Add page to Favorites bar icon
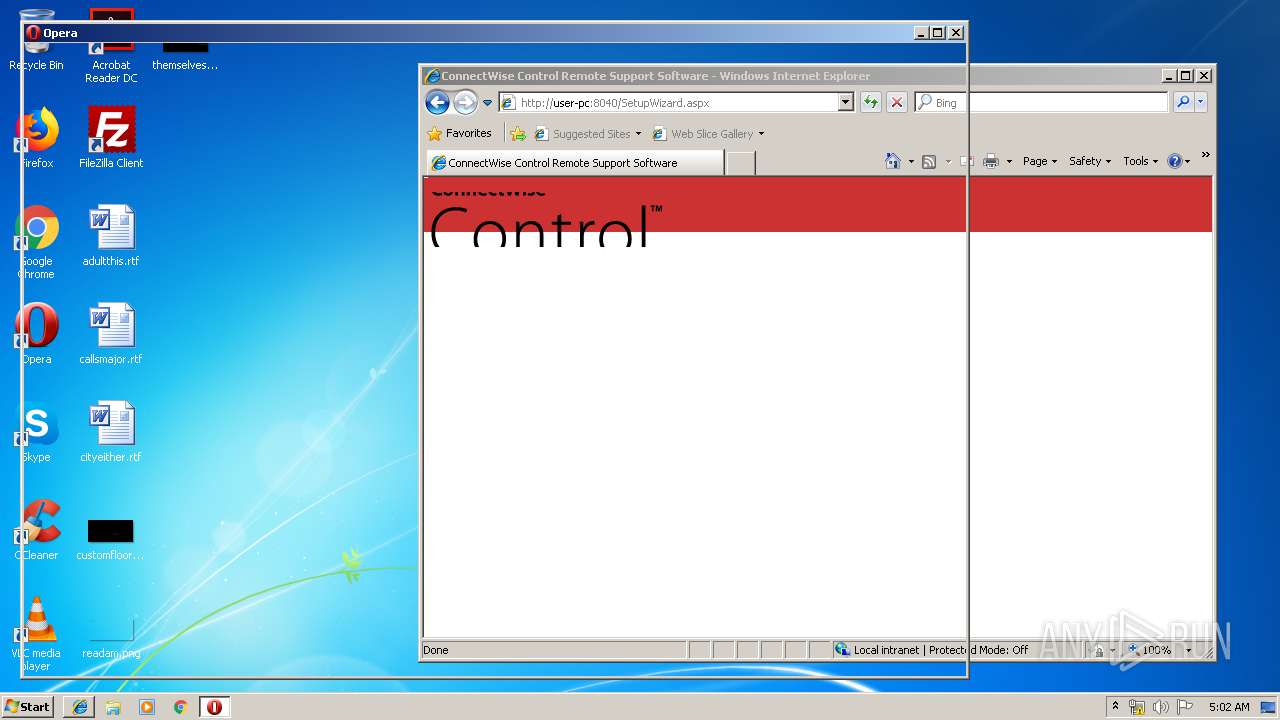The image size is (1280, 720). tap(517, 134)
